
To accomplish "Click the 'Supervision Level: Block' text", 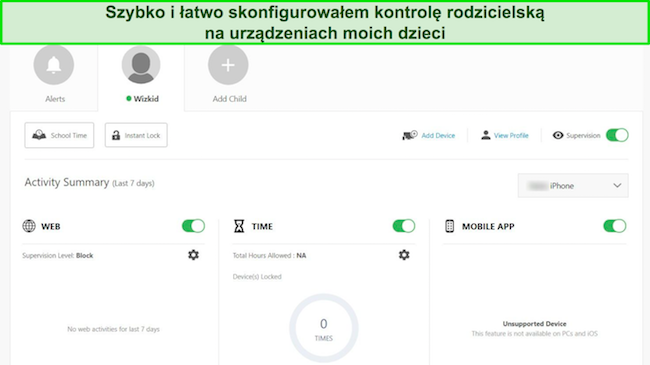I will pos(58,256).
